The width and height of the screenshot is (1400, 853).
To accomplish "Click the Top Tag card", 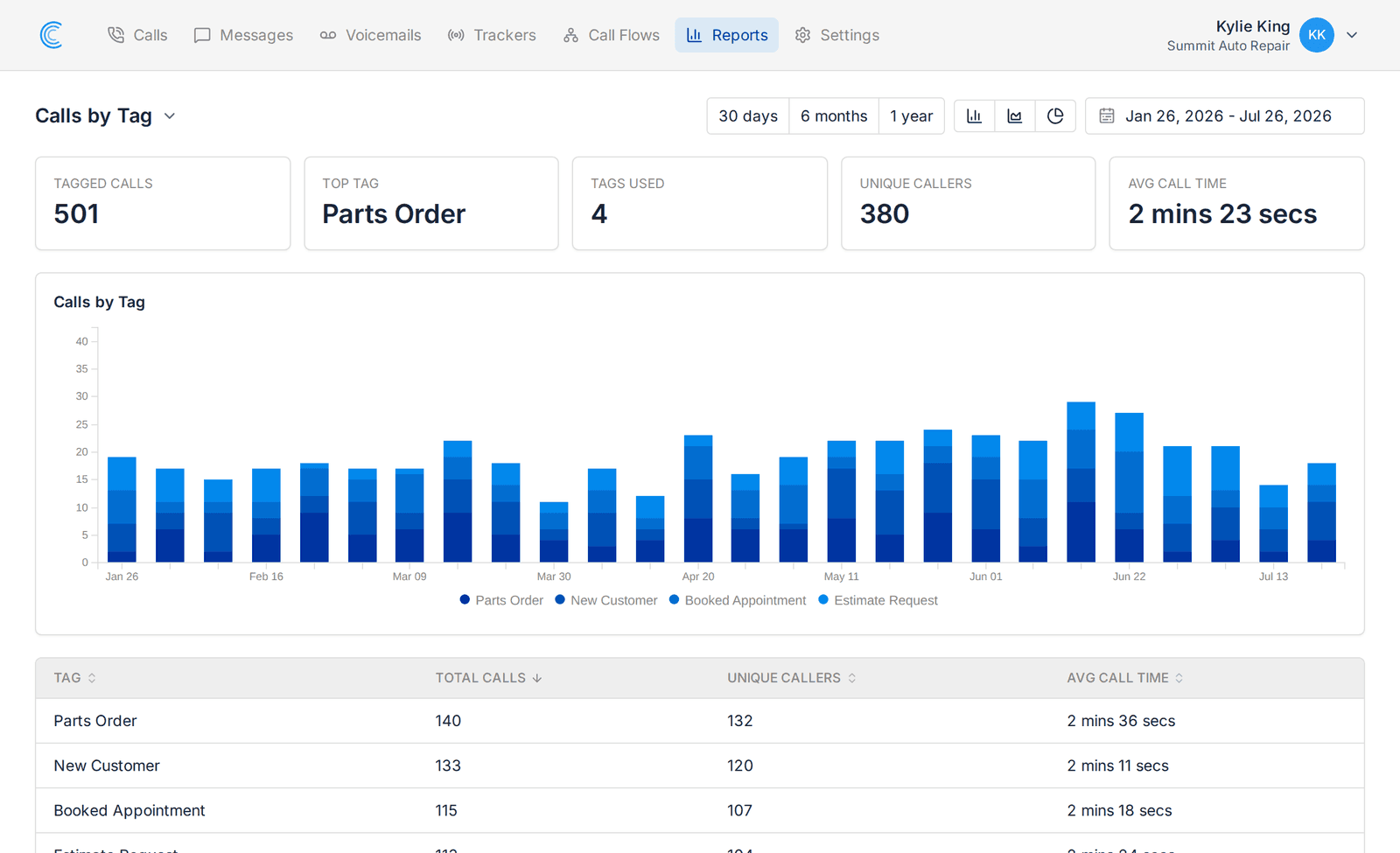I will [x=431, y=203].
